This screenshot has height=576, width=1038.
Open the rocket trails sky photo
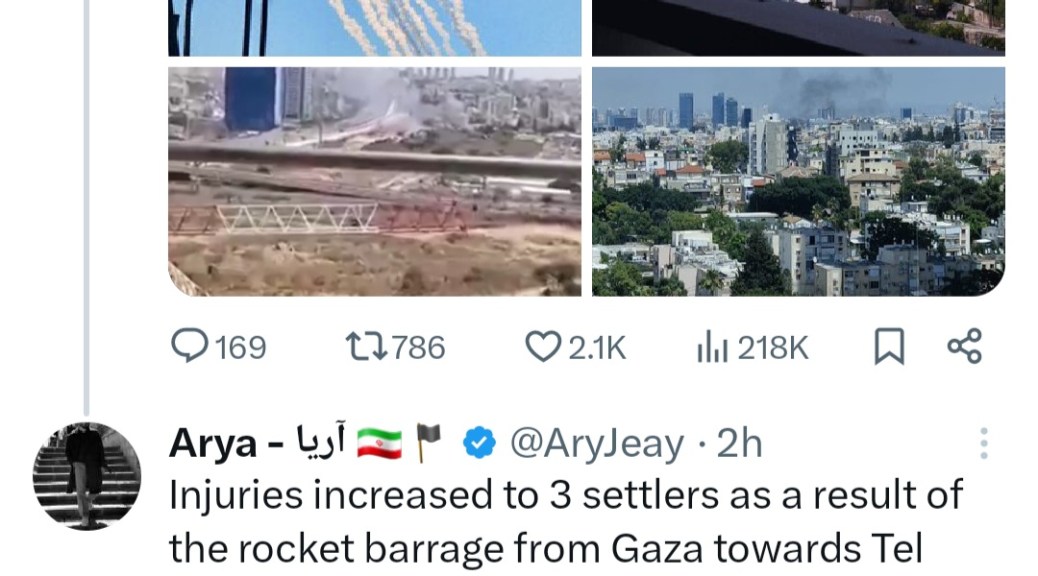[375, 28]
